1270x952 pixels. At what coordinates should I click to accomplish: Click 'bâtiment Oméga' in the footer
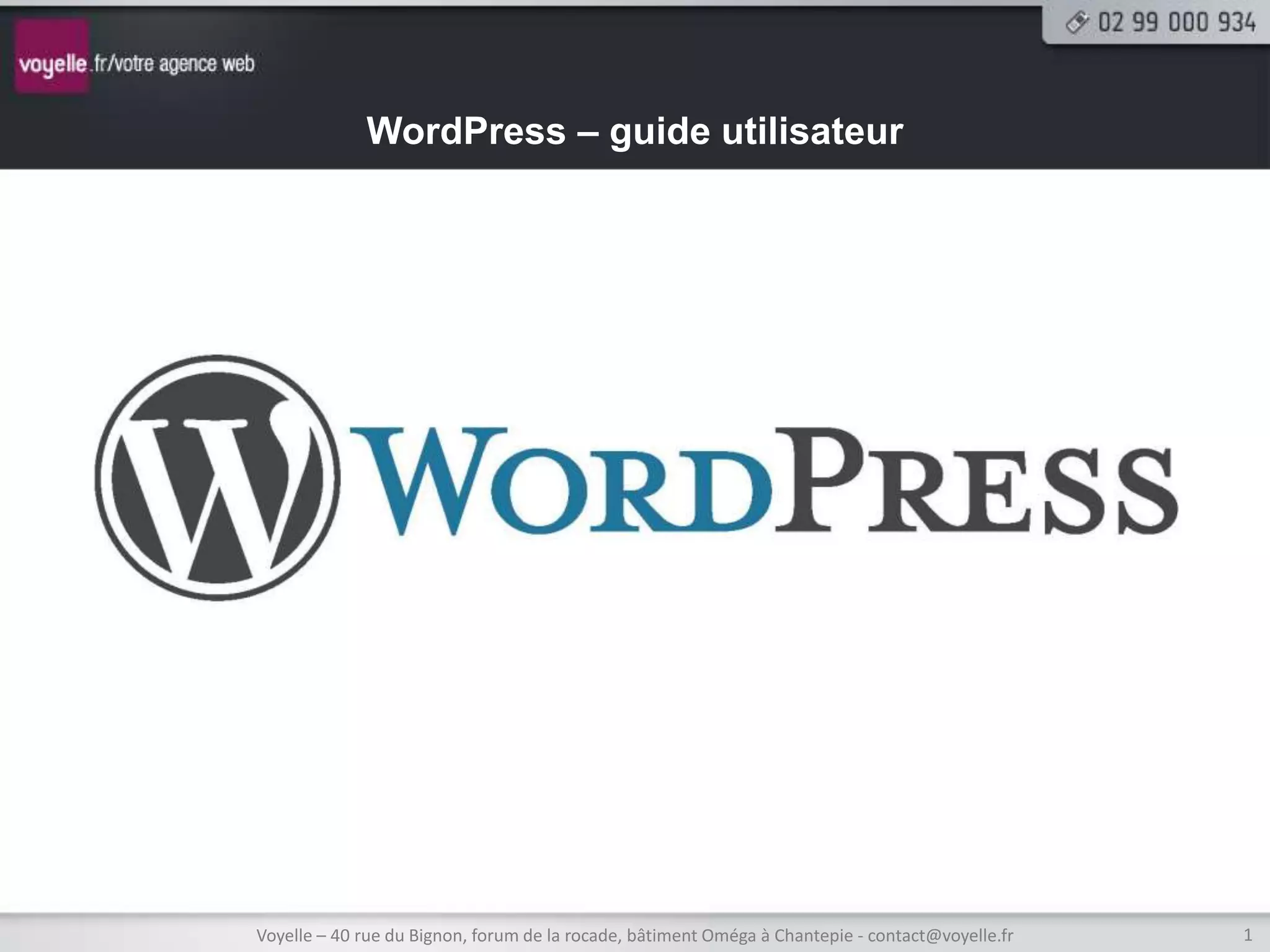click(691, 935)
